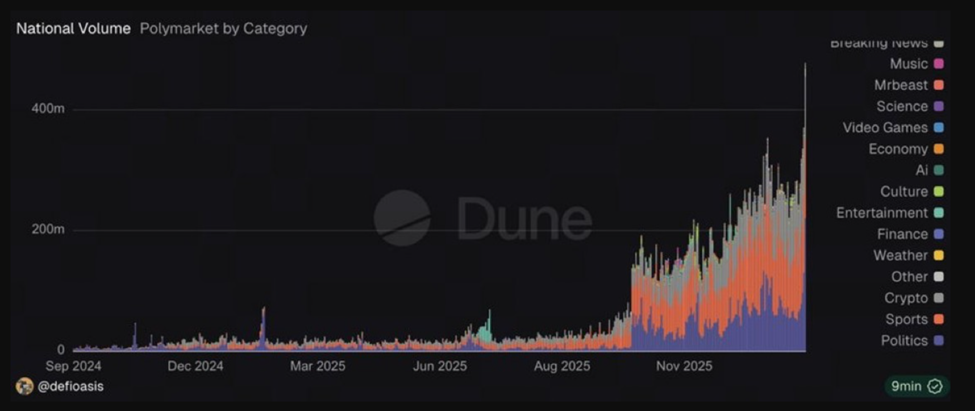Click the yellow Weather legend dot

(x=939, y=256)
